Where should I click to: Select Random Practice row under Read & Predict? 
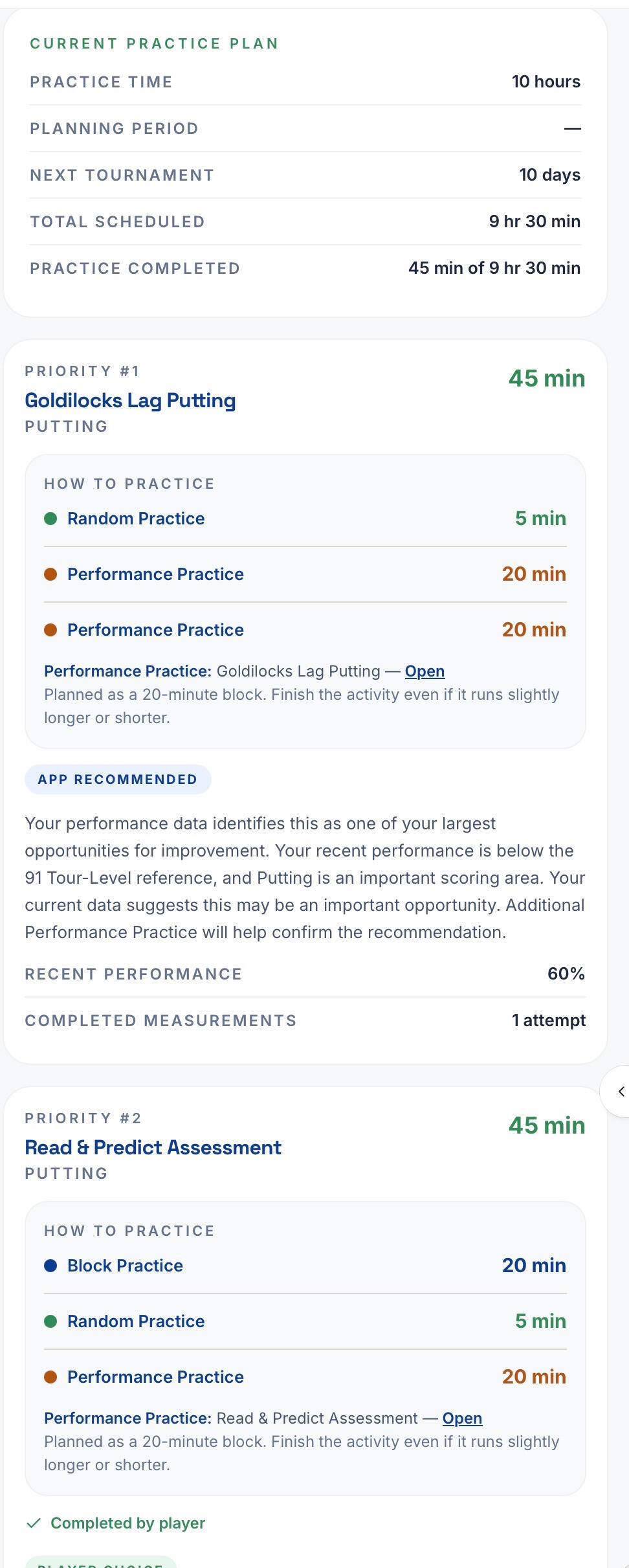click(x=305, y=1321)
